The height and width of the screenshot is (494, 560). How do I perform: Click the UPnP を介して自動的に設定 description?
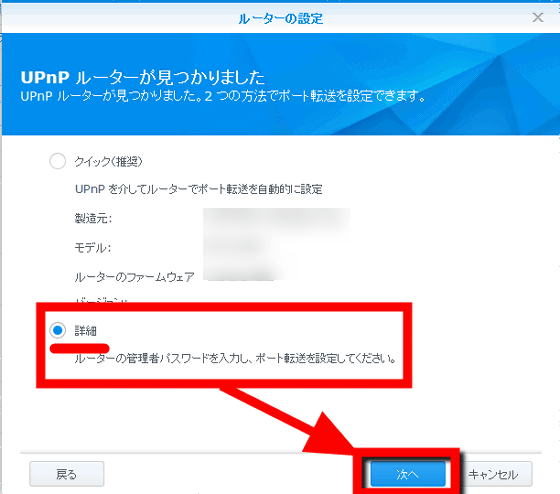click(199, 189)
